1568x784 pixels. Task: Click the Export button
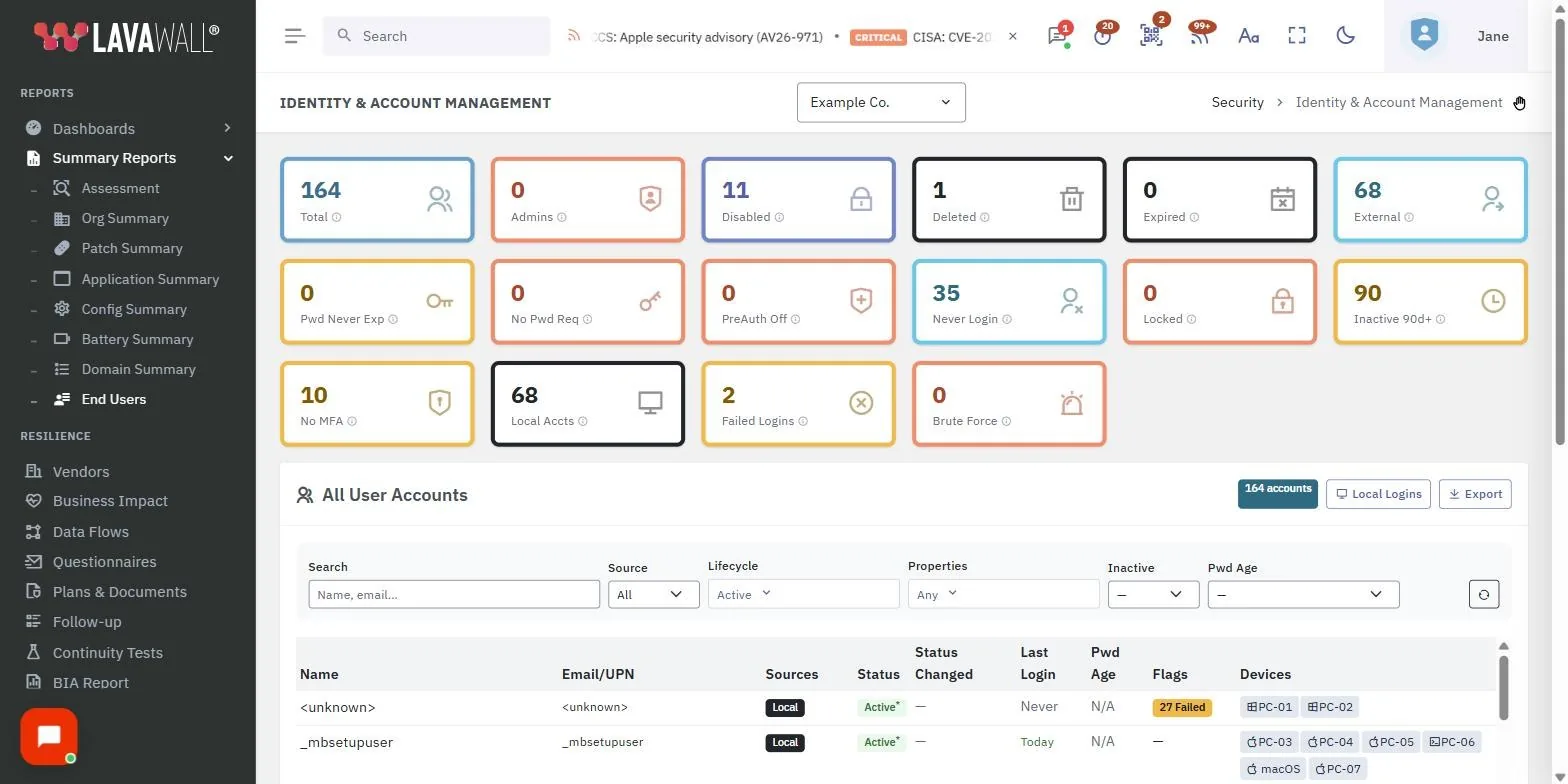click(1475, 494)
